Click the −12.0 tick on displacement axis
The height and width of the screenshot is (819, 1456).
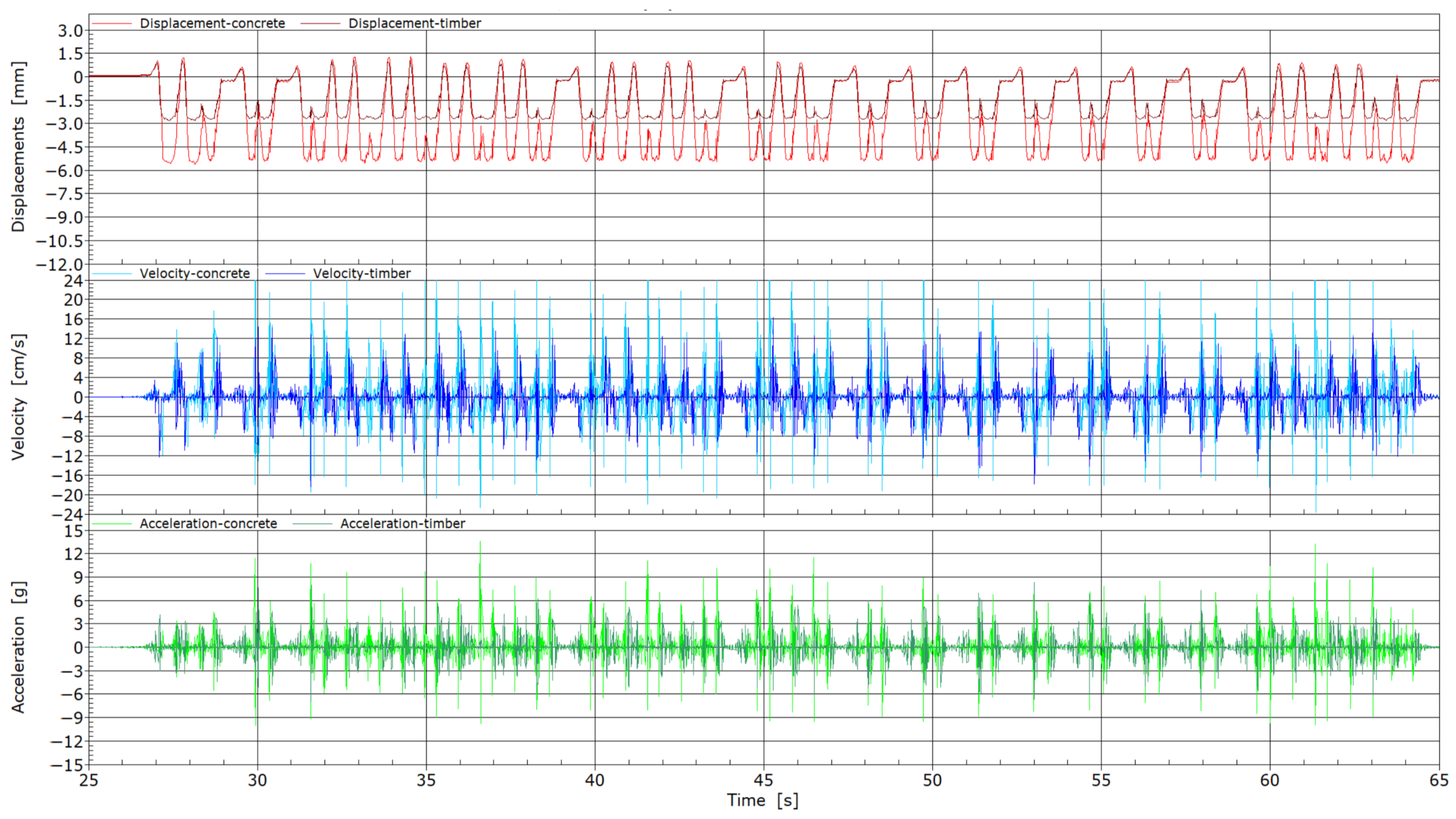coord(59,264)
